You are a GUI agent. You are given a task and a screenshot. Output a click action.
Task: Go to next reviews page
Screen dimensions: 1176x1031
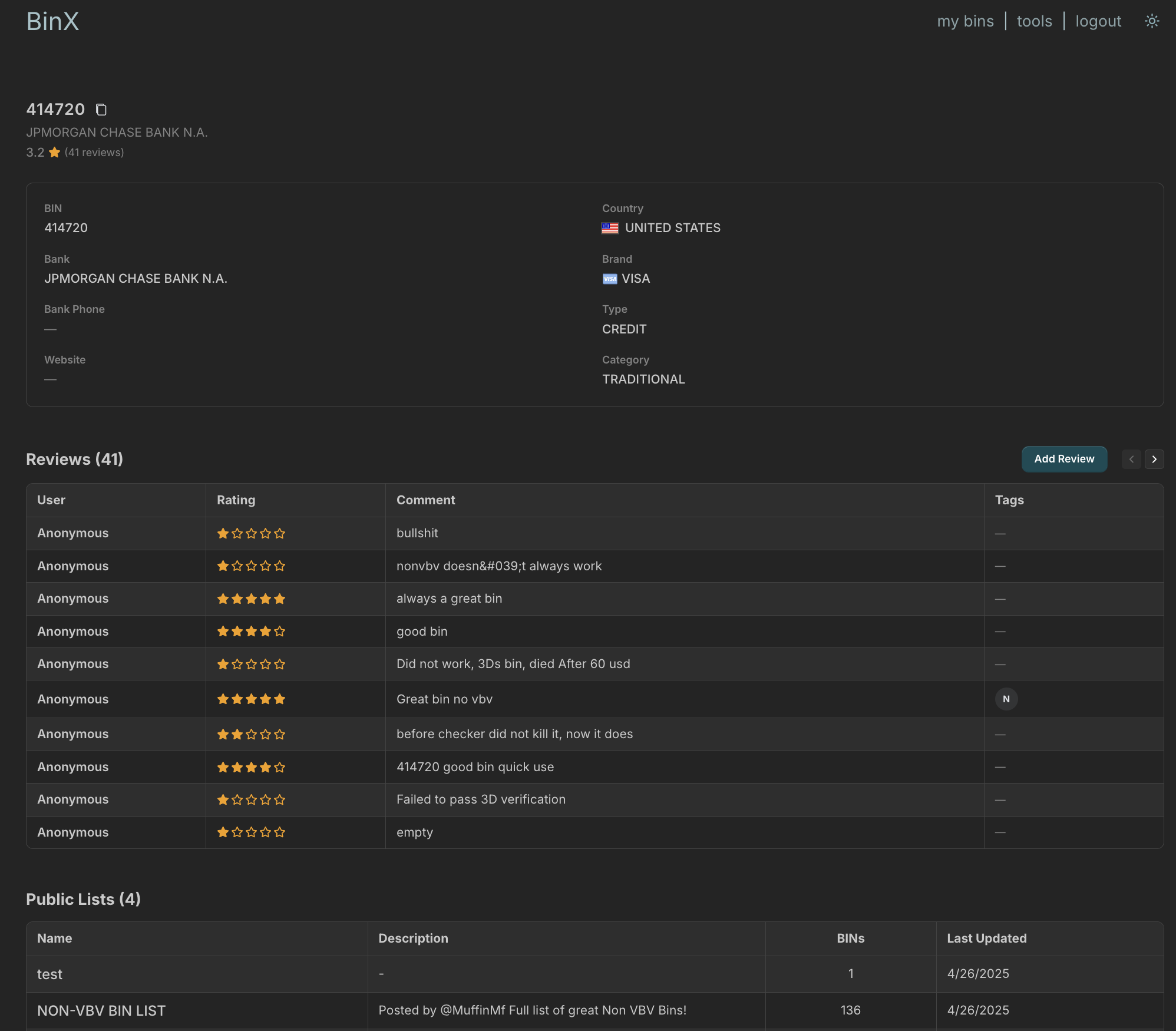(1154, 460)
